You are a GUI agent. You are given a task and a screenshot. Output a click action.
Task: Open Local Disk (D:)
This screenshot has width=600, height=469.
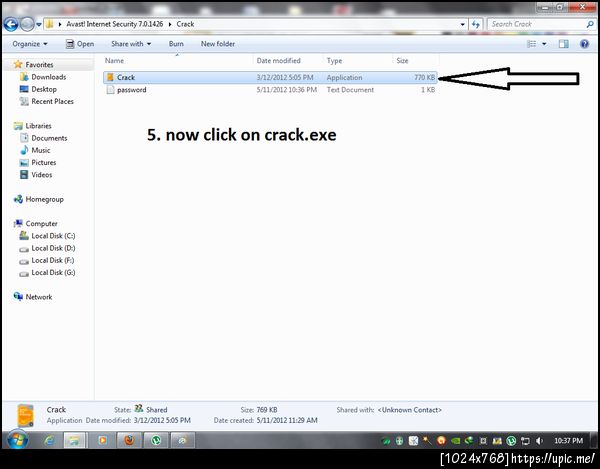tap(53, 248)
